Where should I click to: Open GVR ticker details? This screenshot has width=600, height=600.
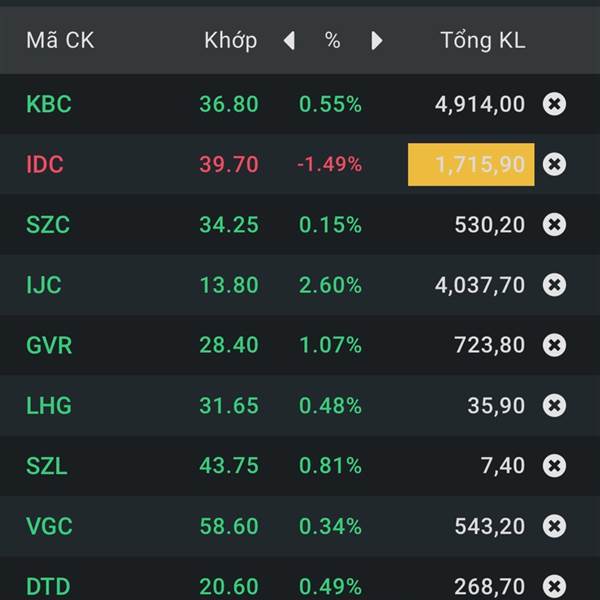[x=49, y=345]
